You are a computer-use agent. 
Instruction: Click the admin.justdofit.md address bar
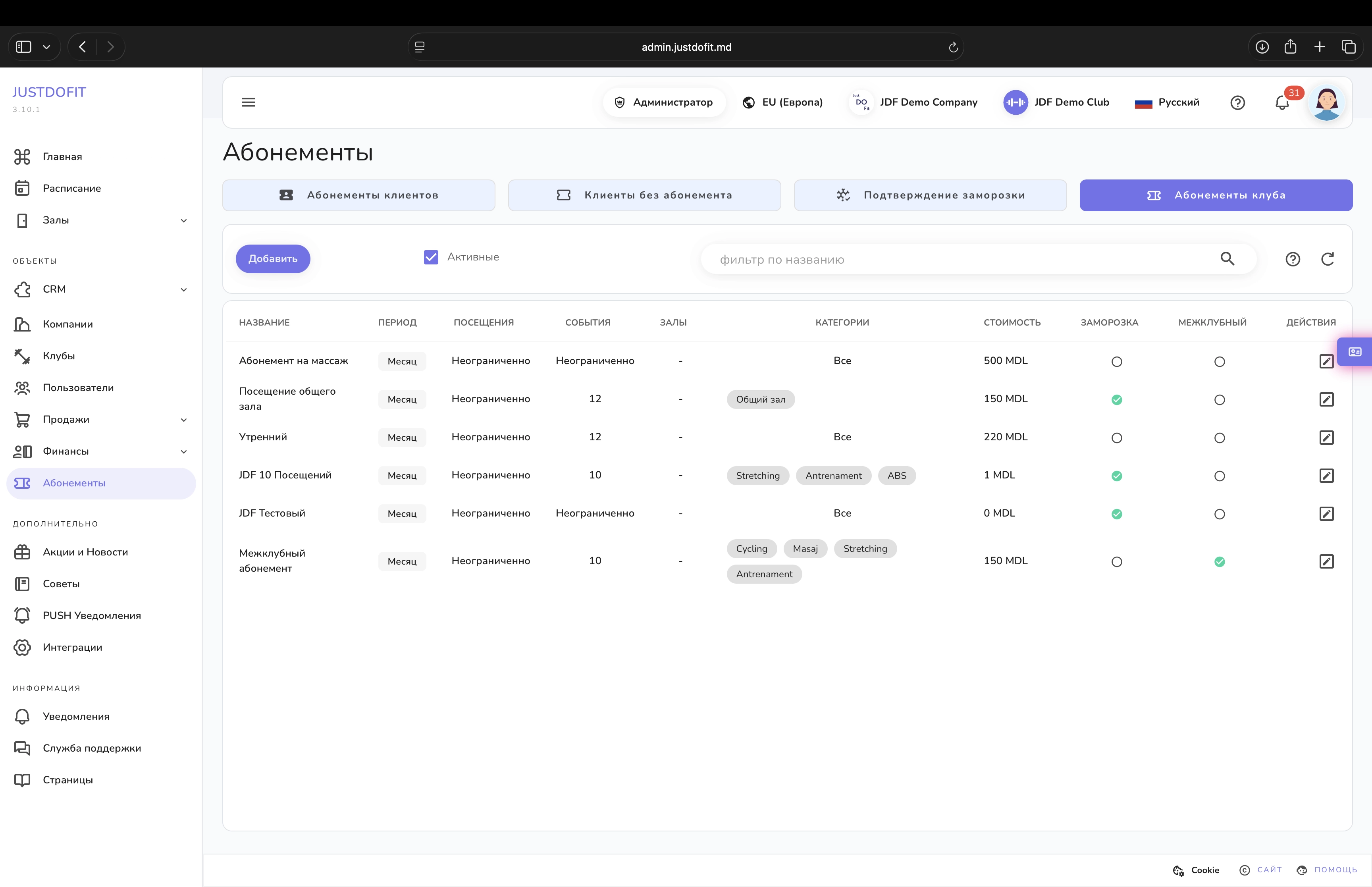point(686,47)
